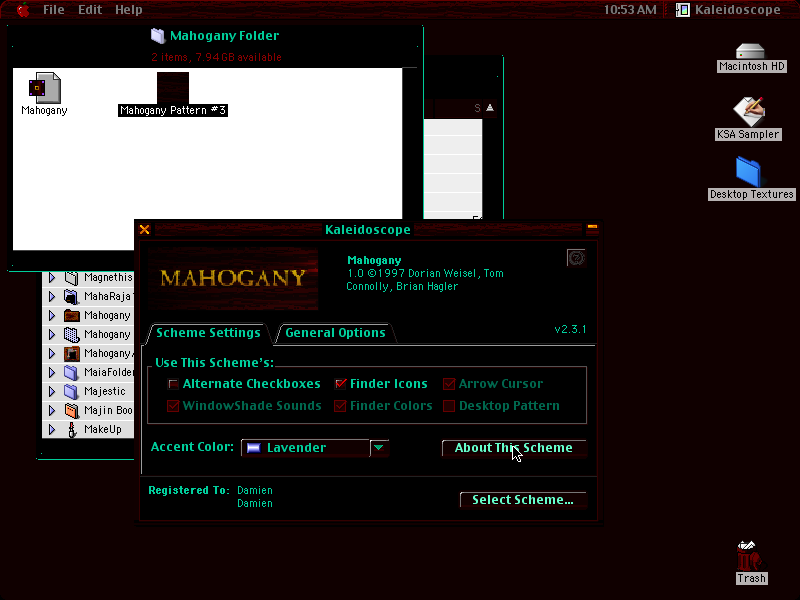This screenshot has width=800, height=600.
Task: Select the Mahogany scheme file icon
Action: tap(45, 88)
